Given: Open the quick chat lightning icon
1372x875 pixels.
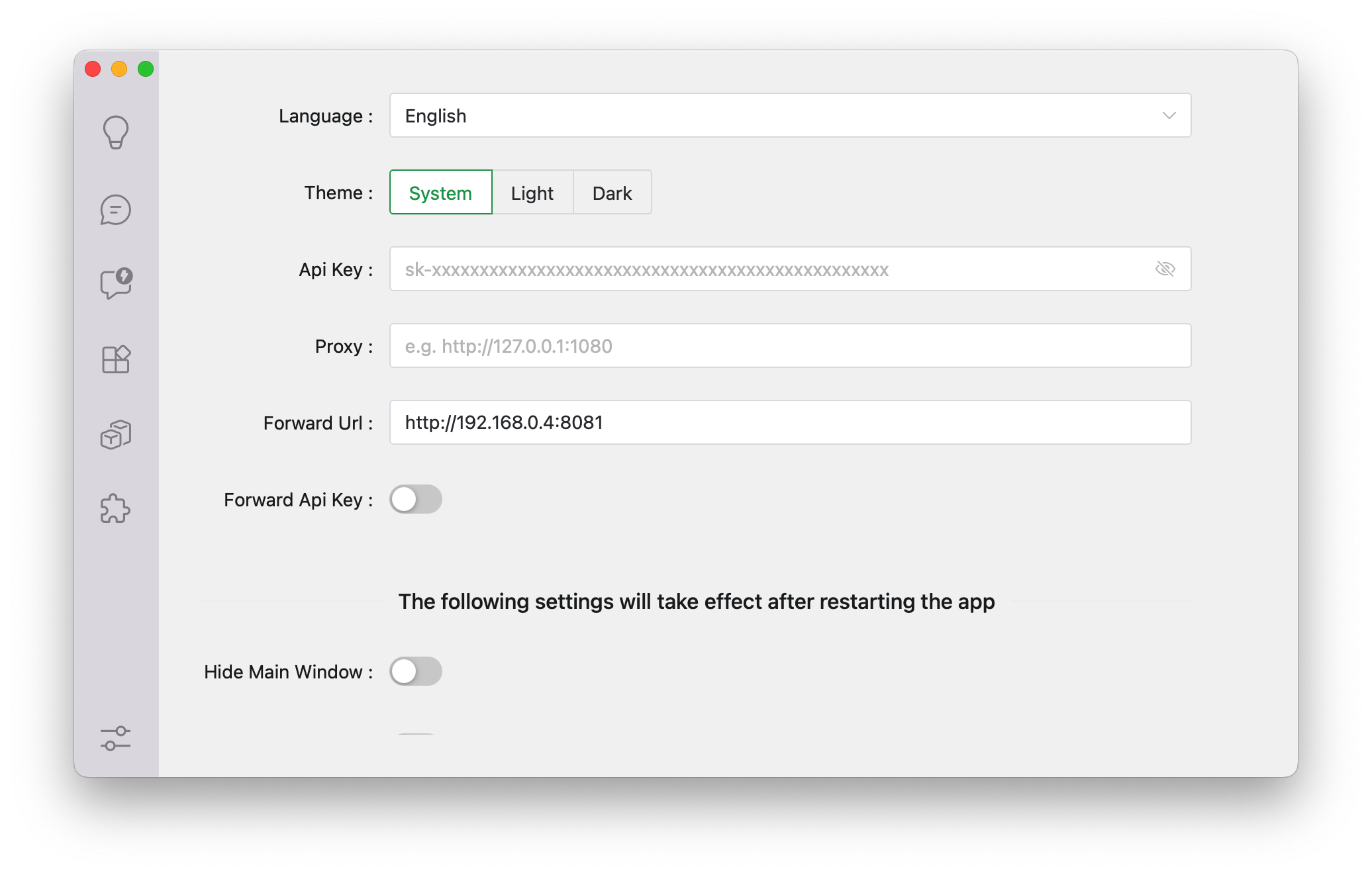Looking at the screenshot, I should [116, 283].
